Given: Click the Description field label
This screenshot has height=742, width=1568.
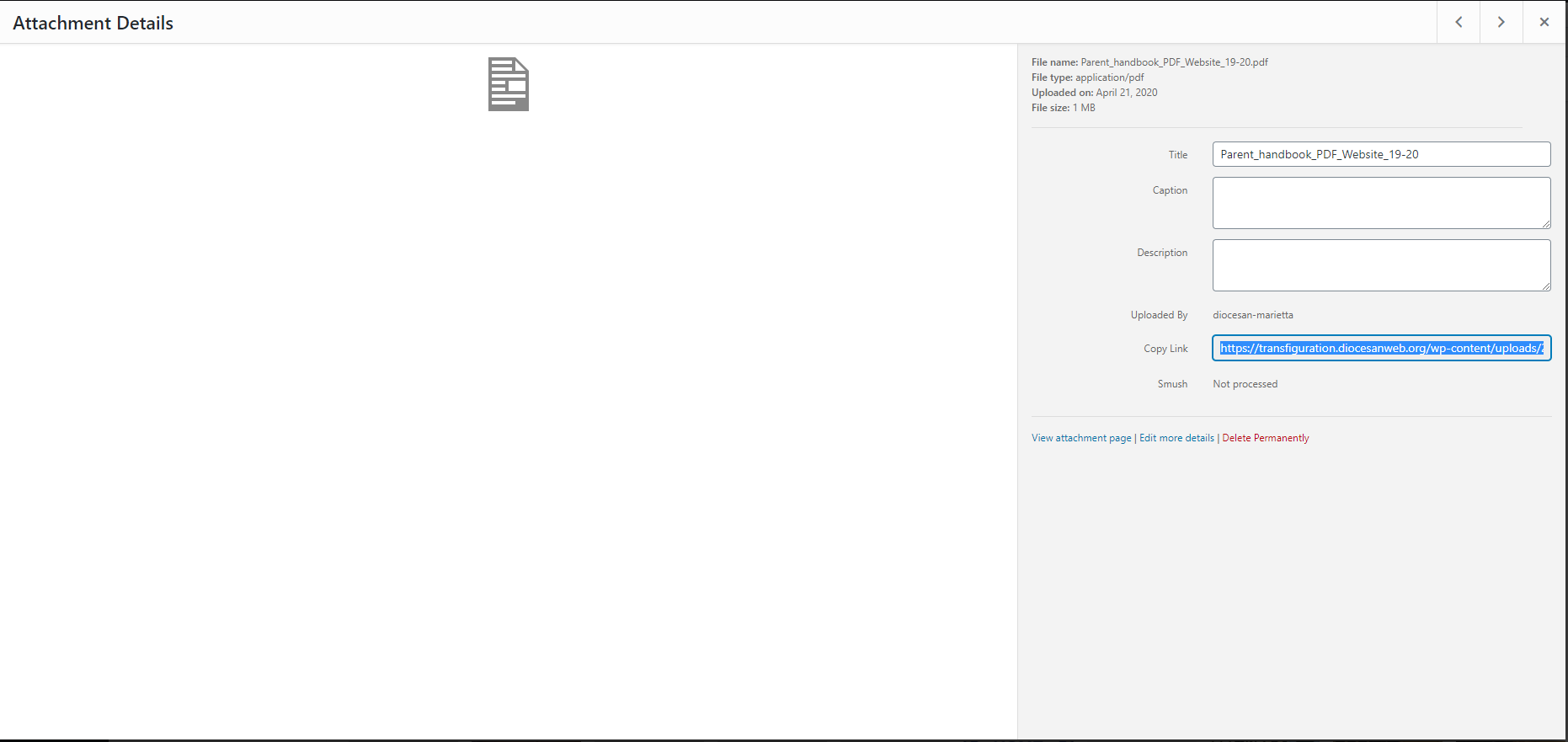Looking at the screenshot, I should coord(1162,253).
